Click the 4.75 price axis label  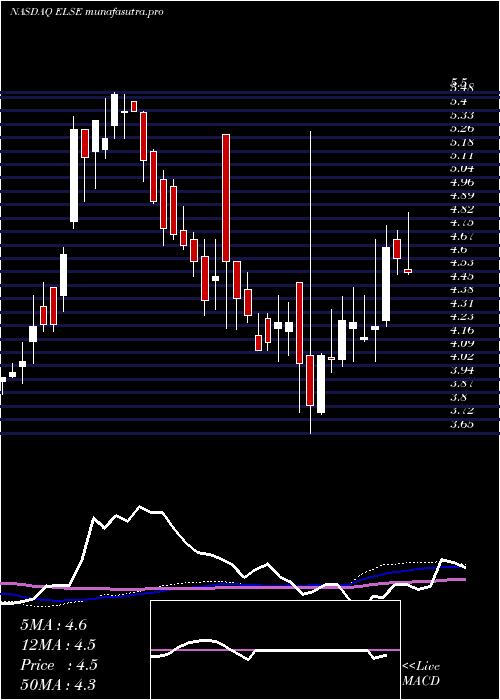(x=462, y=222)
